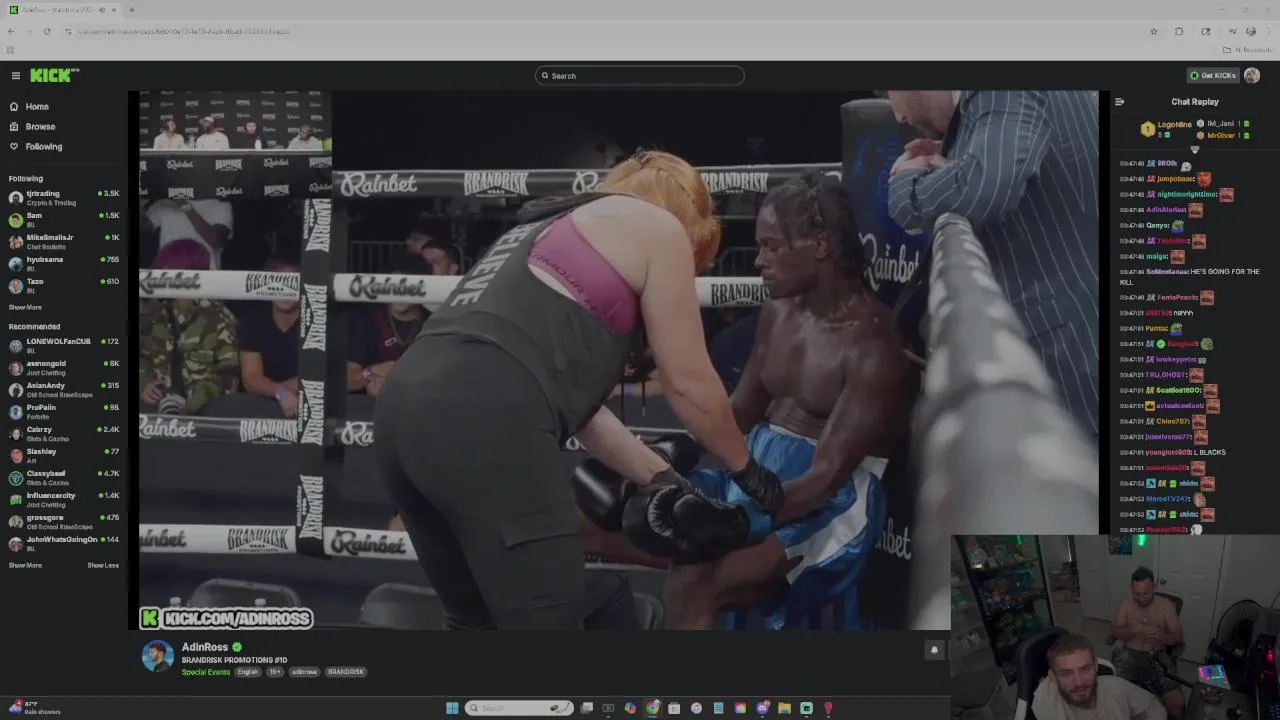
Task: Open recommended channel grossgore
Action: 63,521
